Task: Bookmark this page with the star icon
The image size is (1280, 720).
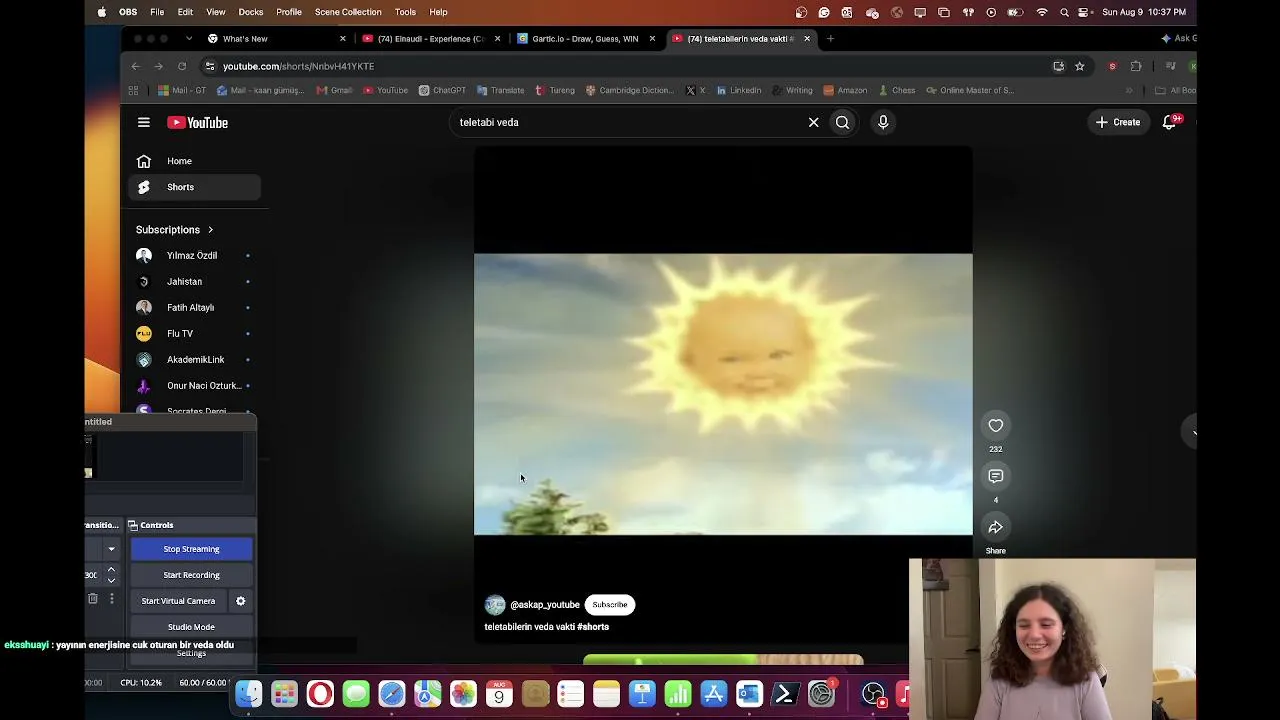Action: click(1079, 66)
